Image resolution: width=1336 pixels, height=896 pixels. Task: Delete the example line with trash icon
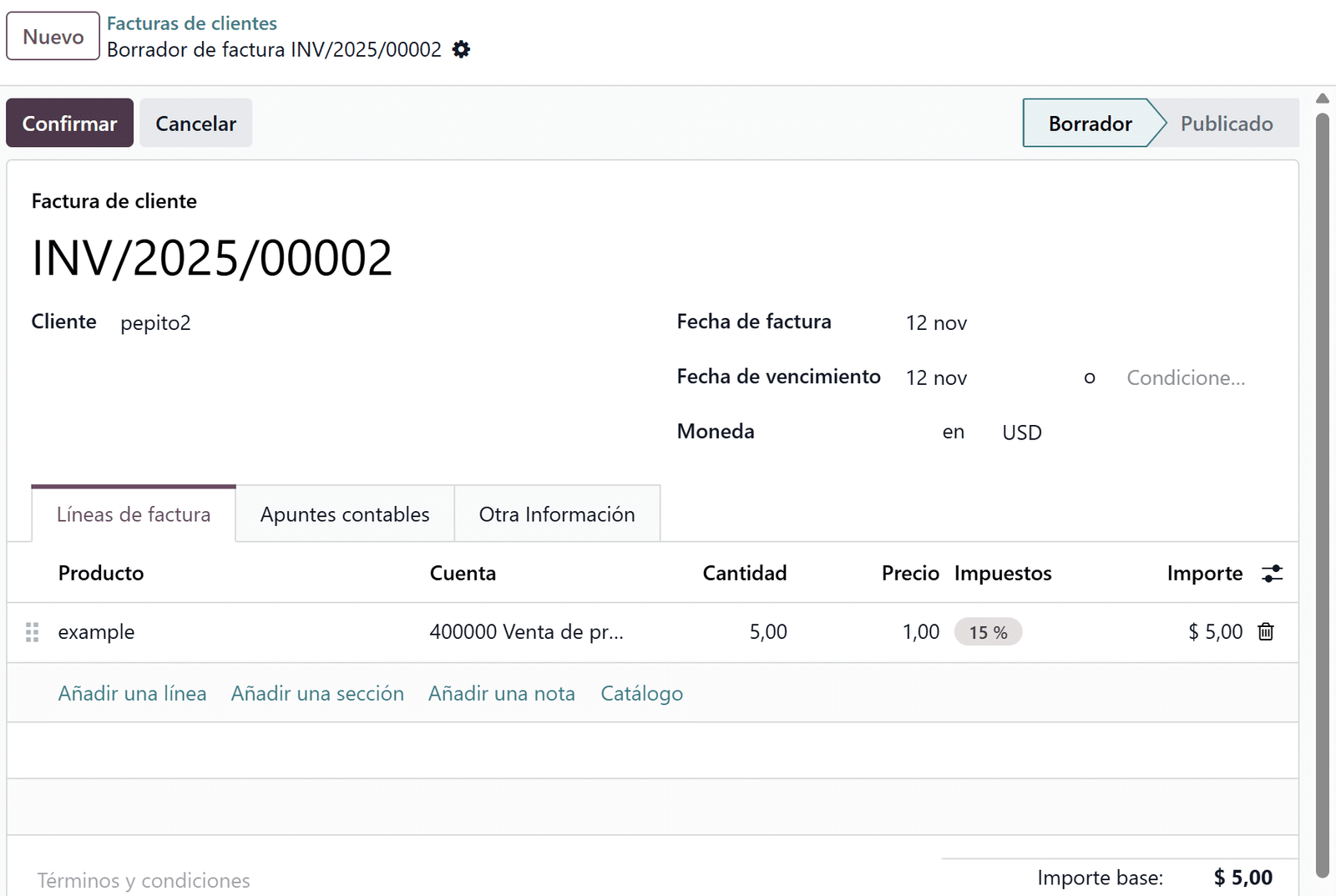coord(1266,632)
